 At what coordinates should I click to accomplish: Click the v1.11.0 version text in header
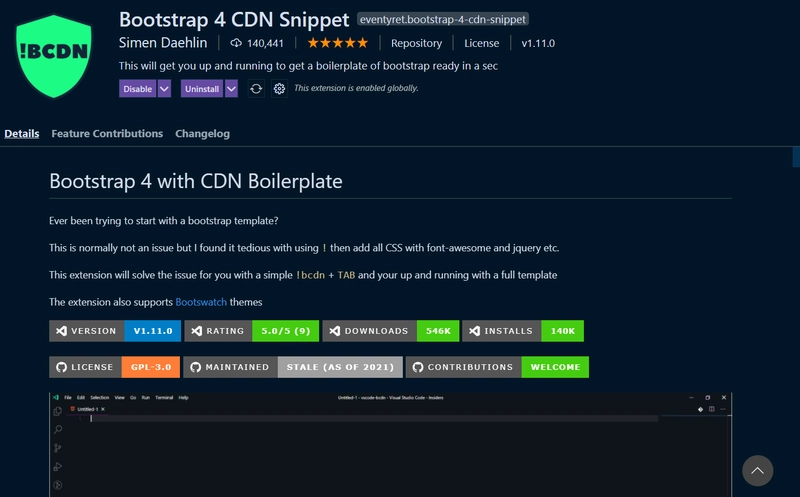[x=538, y=43]
